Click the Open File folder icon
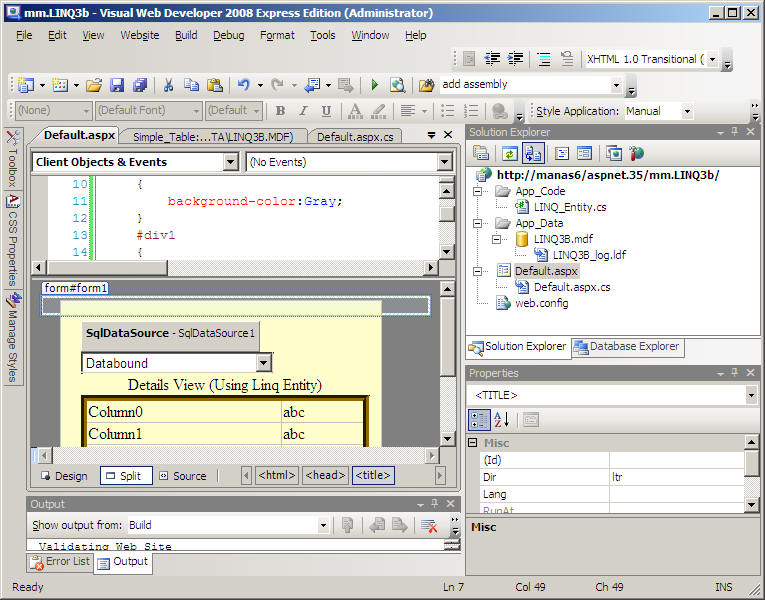Image resolution: width=765 pixels, height=600 pixels. [94, 85]
